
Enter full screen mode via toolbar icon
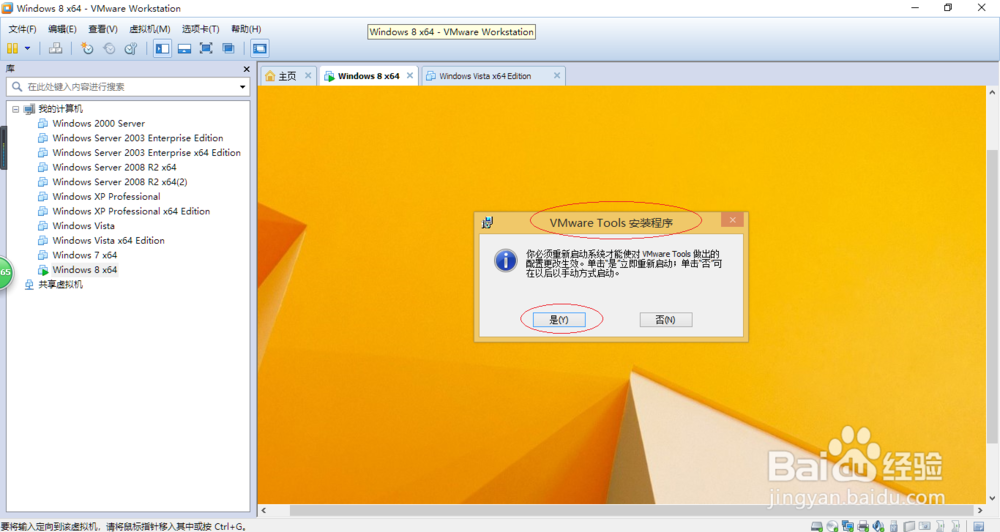pos(206,48)
